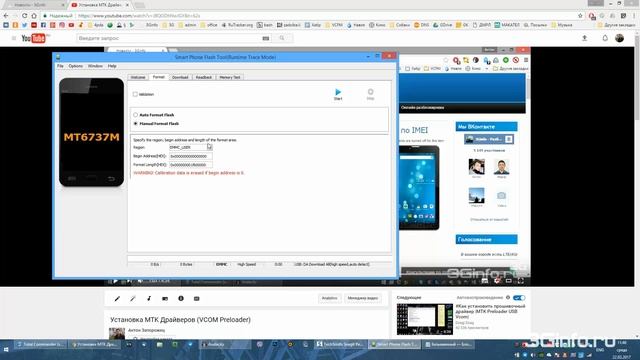Open the suggested video thumbnail
Viewport: 640px width, 360px height.
pyautogui.click(x=424, y=319)
